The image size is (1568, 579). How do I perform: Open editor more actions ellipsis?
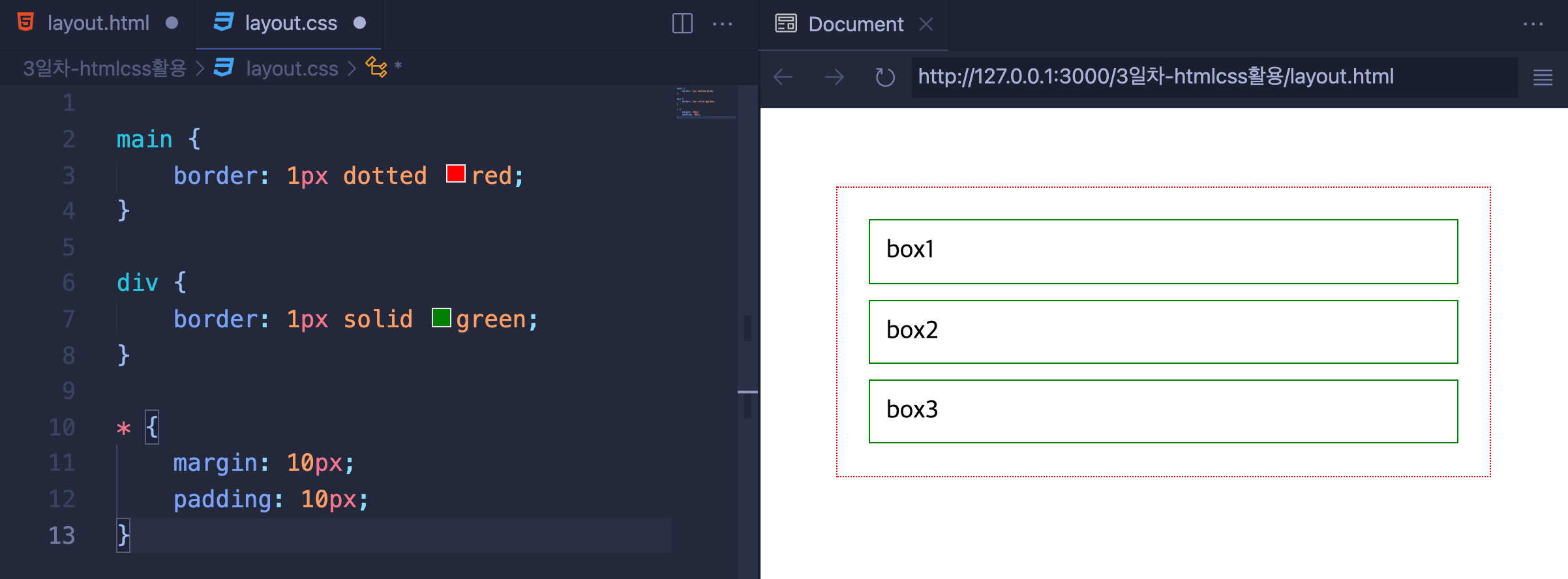722,24
